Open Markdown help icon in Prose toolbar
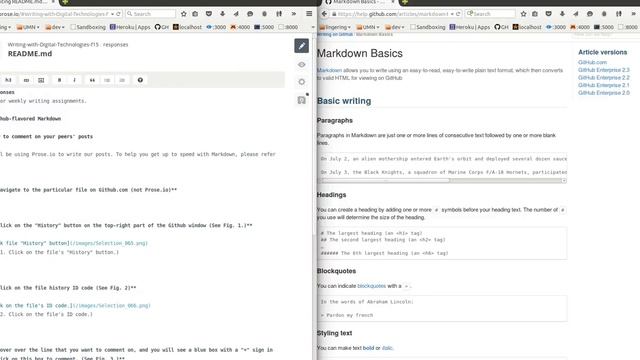This screenshot has width=640, height=360. (140, 80)
